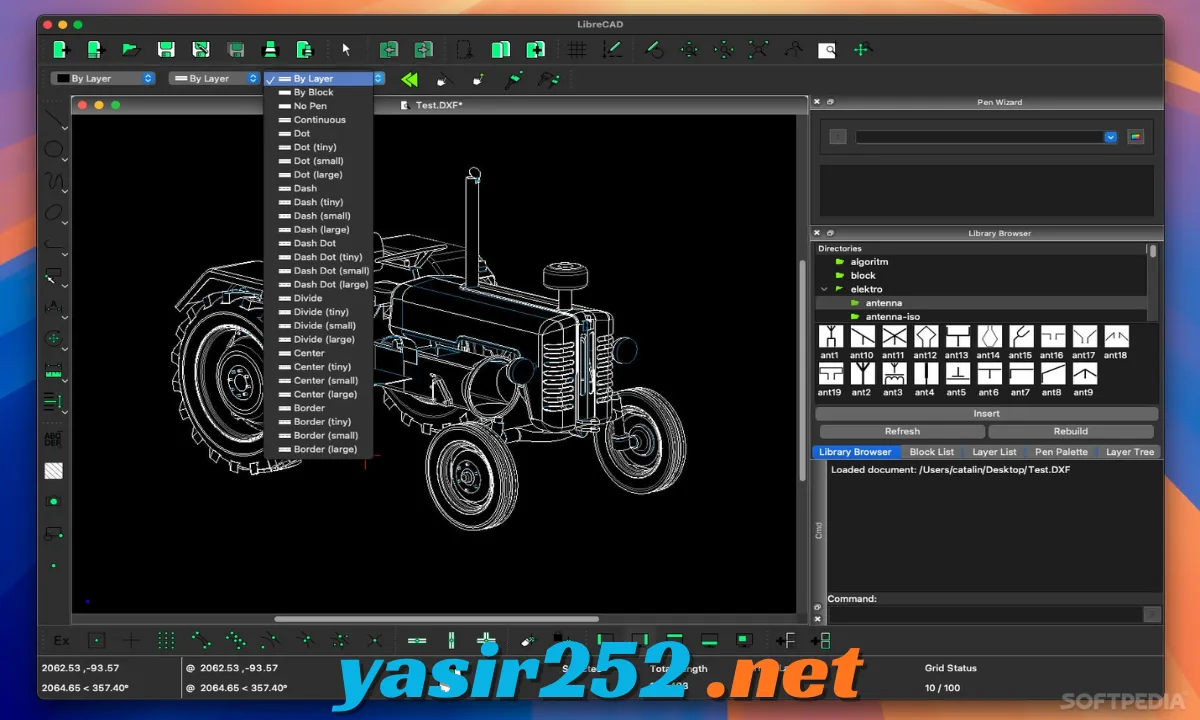Select the Ellipse tool in left toolbar

click(x=54, y=212)
